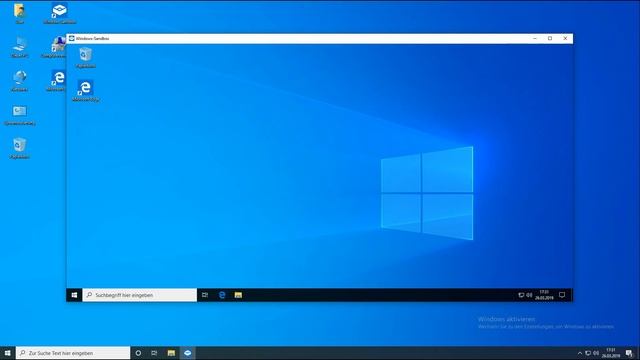This screenshot has height=360, width=640.
Task: Click the host search box 'Zur Suche Text hier eingeben'
Action: point(73,353)
